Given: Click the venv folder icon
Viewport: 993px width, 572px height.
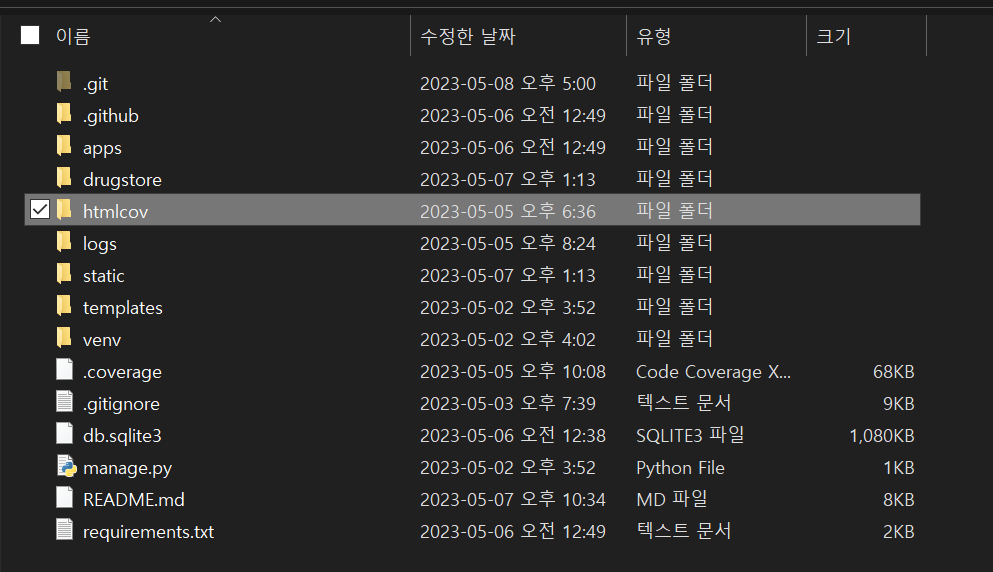Looking at the screenshot, I should coord(64,338).
